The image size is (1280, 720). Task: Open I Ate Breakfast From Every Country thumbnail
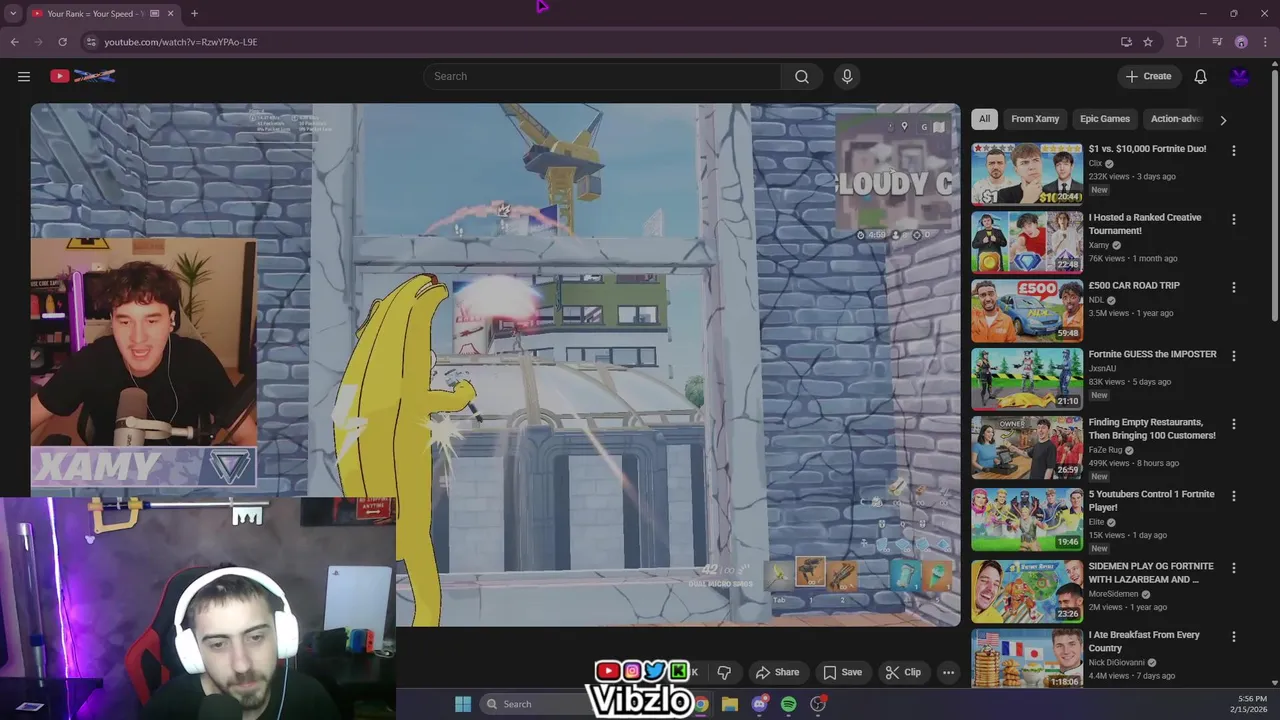[1027, 657]
